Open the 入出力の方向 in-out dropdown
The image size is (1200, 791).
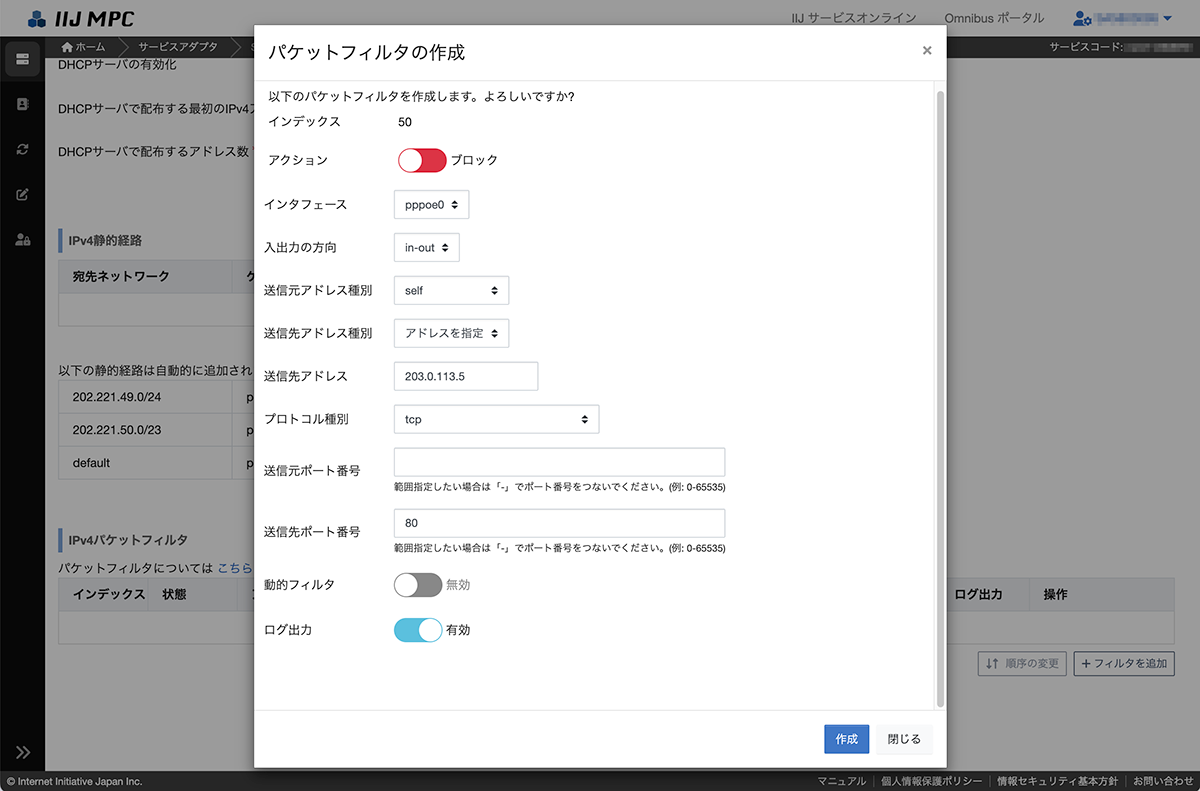pyautogui.click(x=426, y=247)
